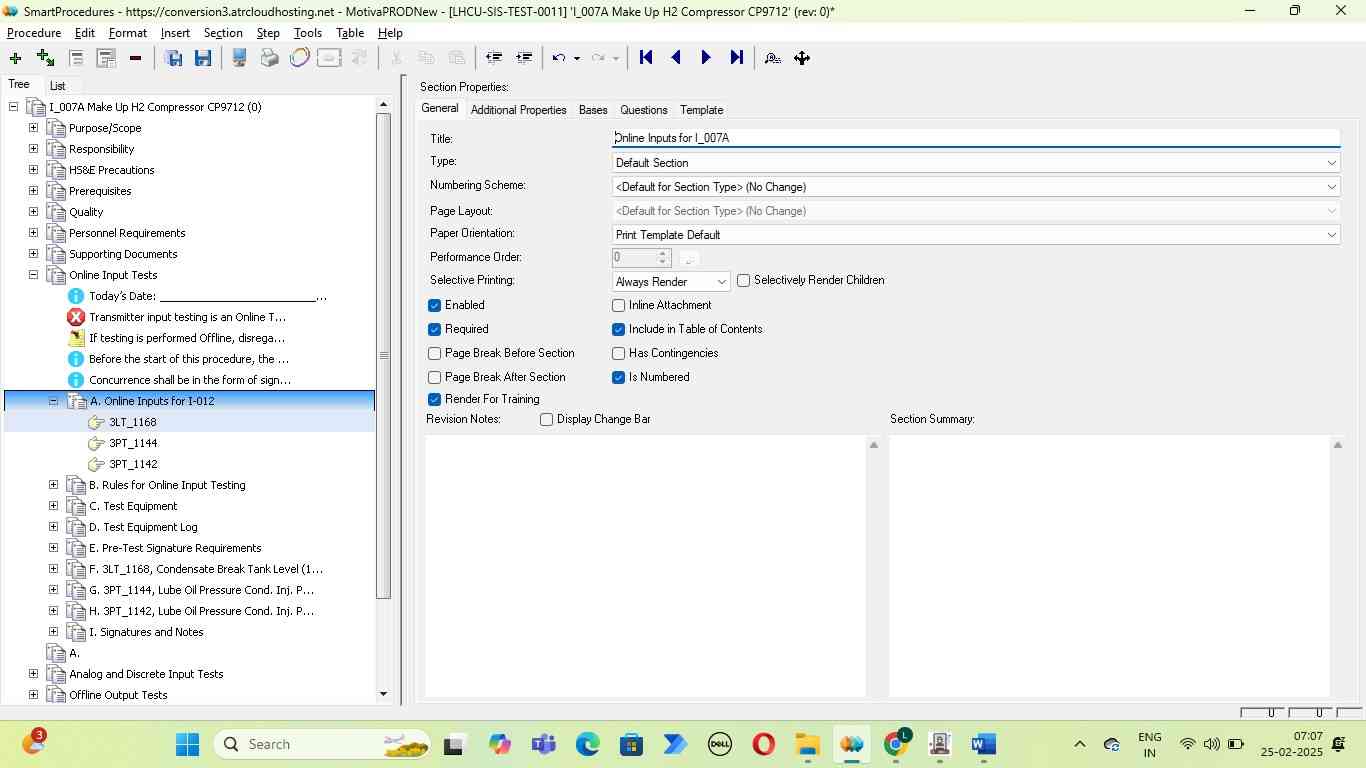Expand the Prerequisites tree node
1366x768 pixels.
pyautogui.click(x=33, y=191)
